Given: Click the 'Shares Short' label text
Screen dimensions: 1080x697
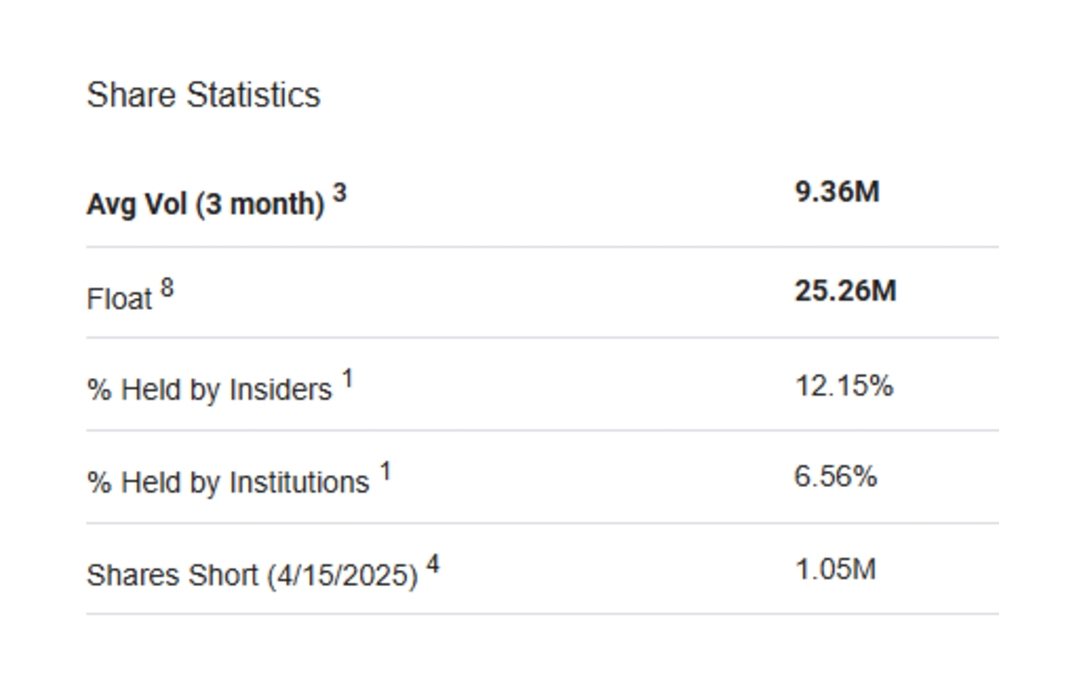Looking at the screenshot, I should pyautogui.click(x=172, y=576).
